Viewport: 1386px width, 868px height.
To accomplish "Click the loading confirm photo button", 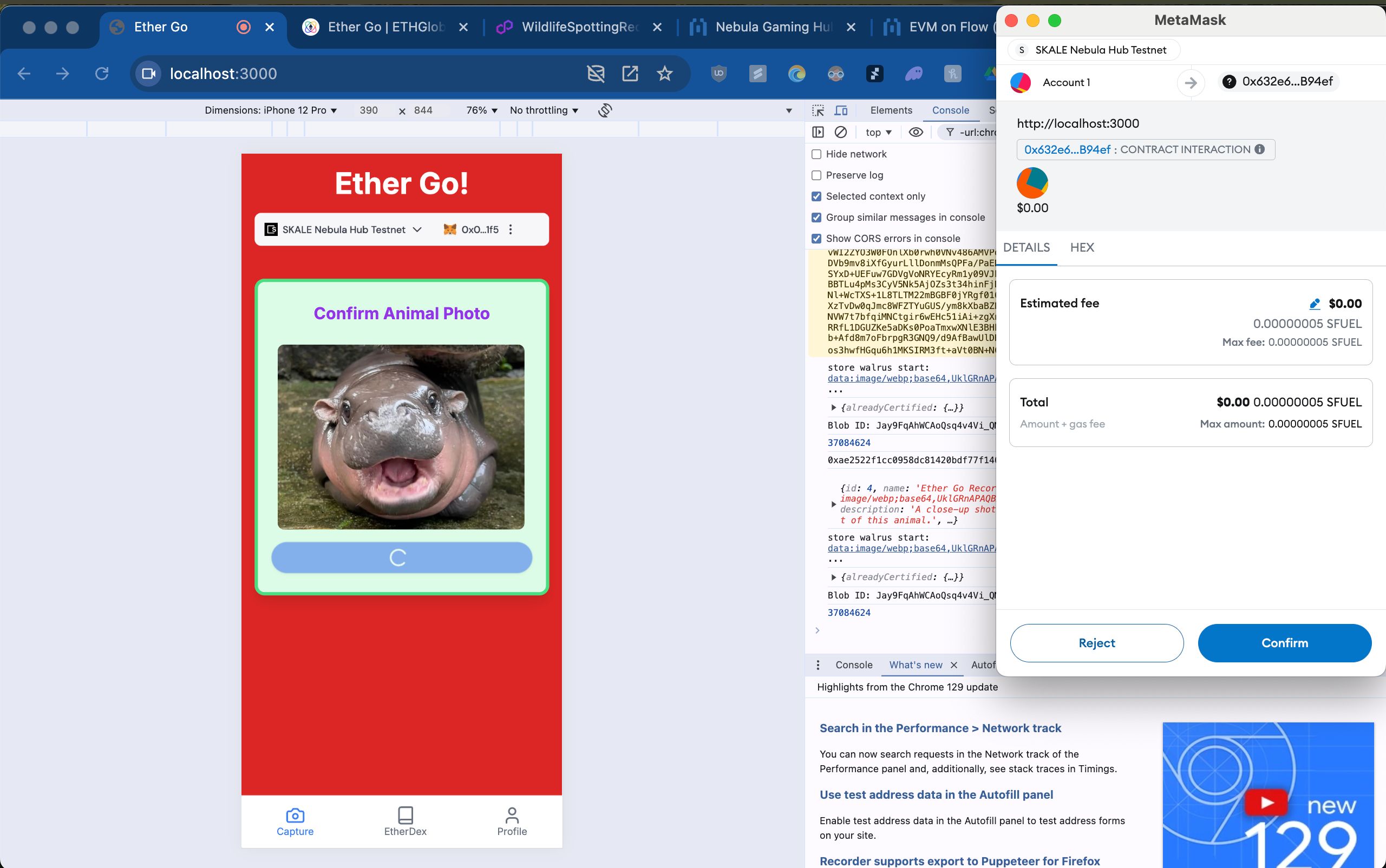I will (402, 557).
